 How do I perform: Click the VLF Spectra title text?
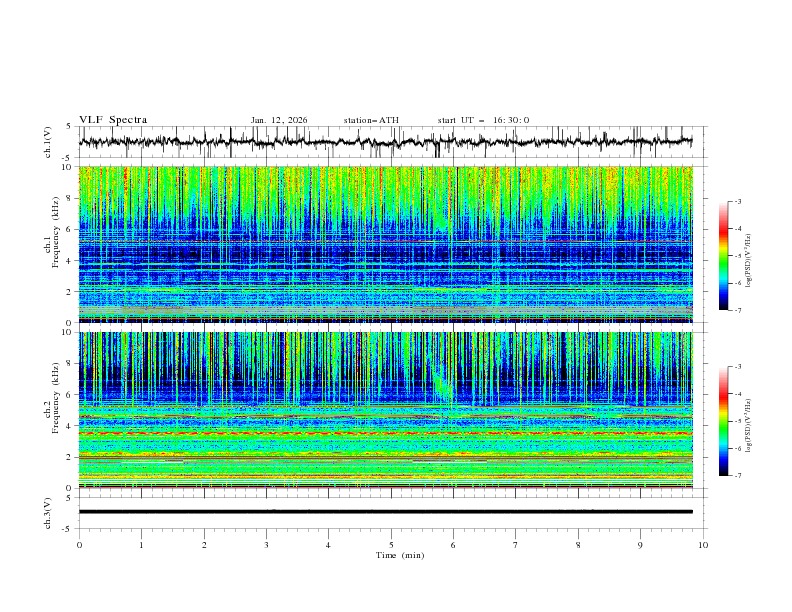[113, 120]
